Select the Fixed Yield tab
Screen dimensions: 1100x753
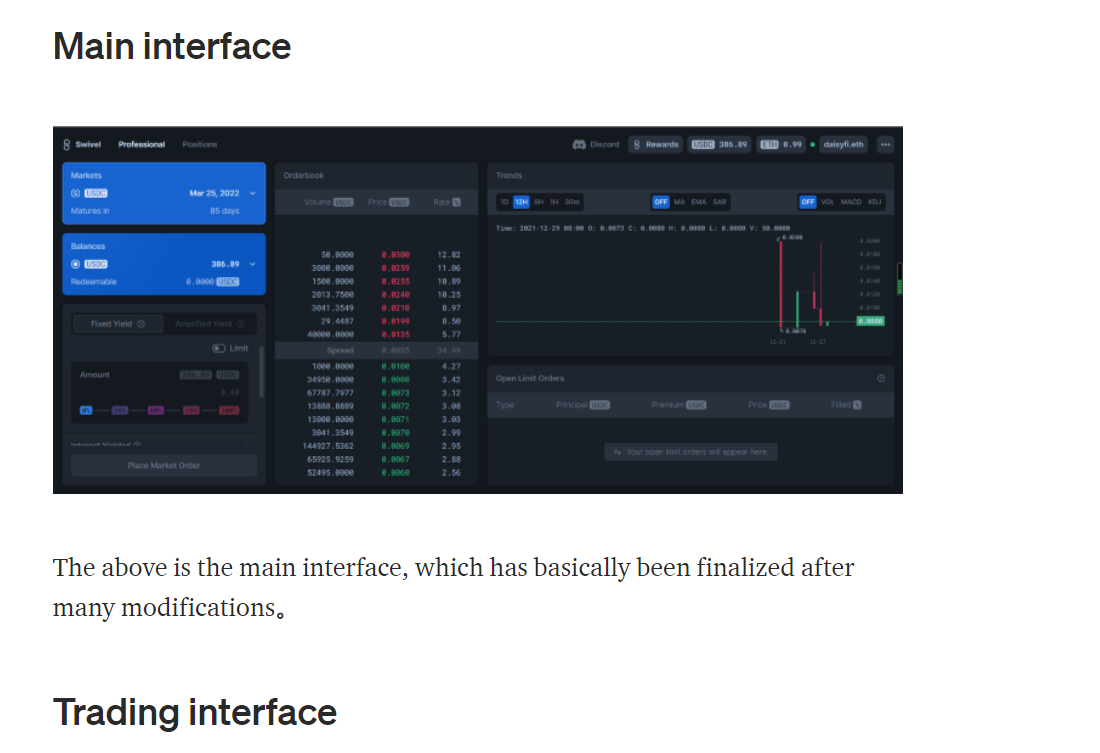pyautogui.click(x=118, y=324)
